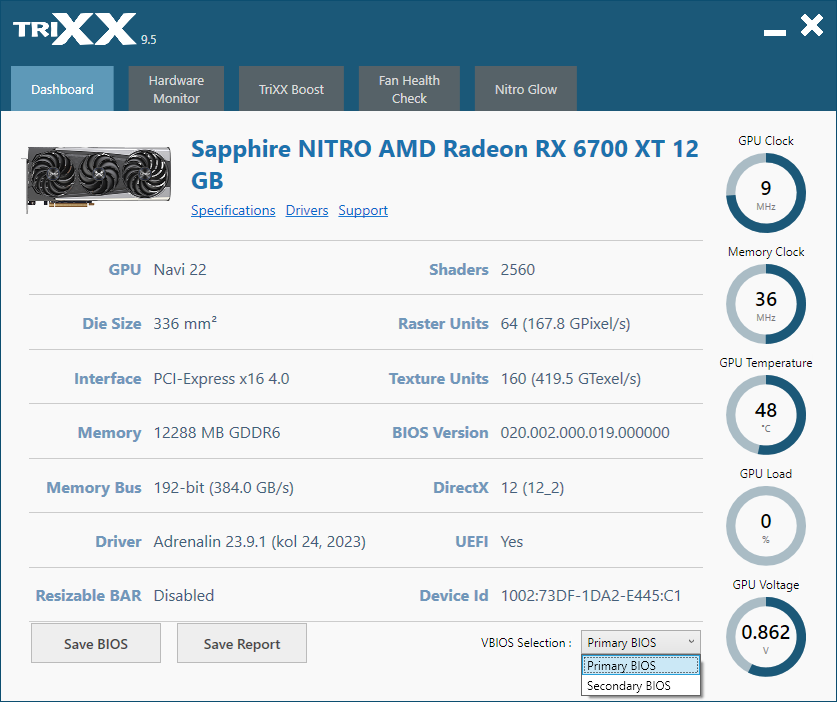Click the Resizable BAR Disabled value
The width and height of the screenshot is (837, 702).
184,595
